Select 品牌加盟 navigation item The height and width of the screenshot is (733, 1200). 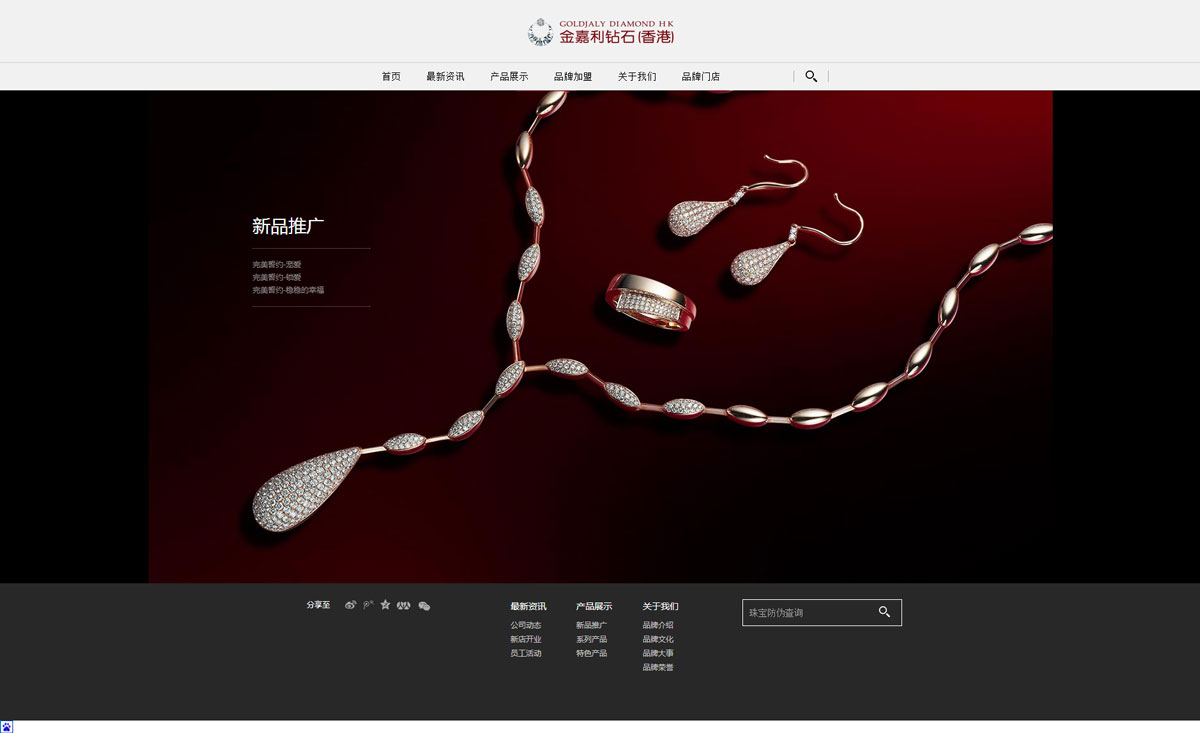click(573, 77)
